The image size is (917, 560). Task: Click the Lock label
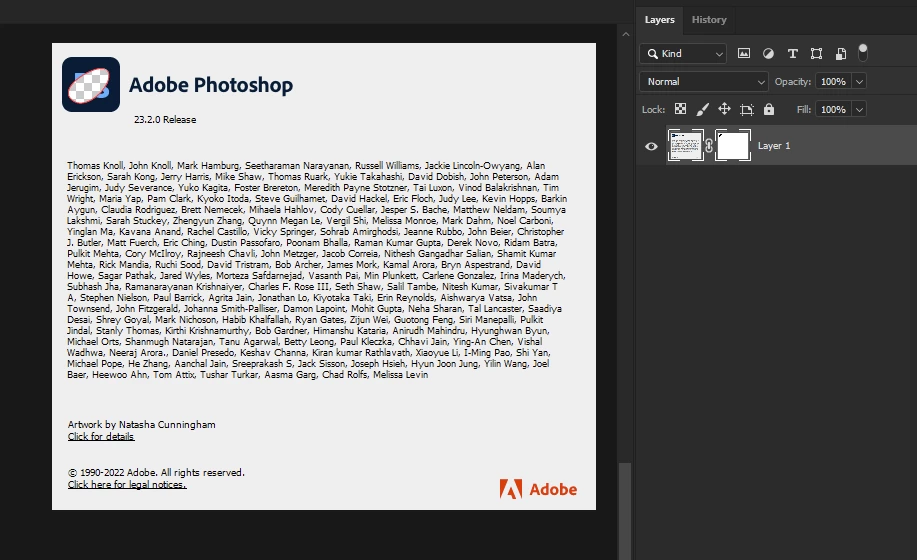click(653, 109)
